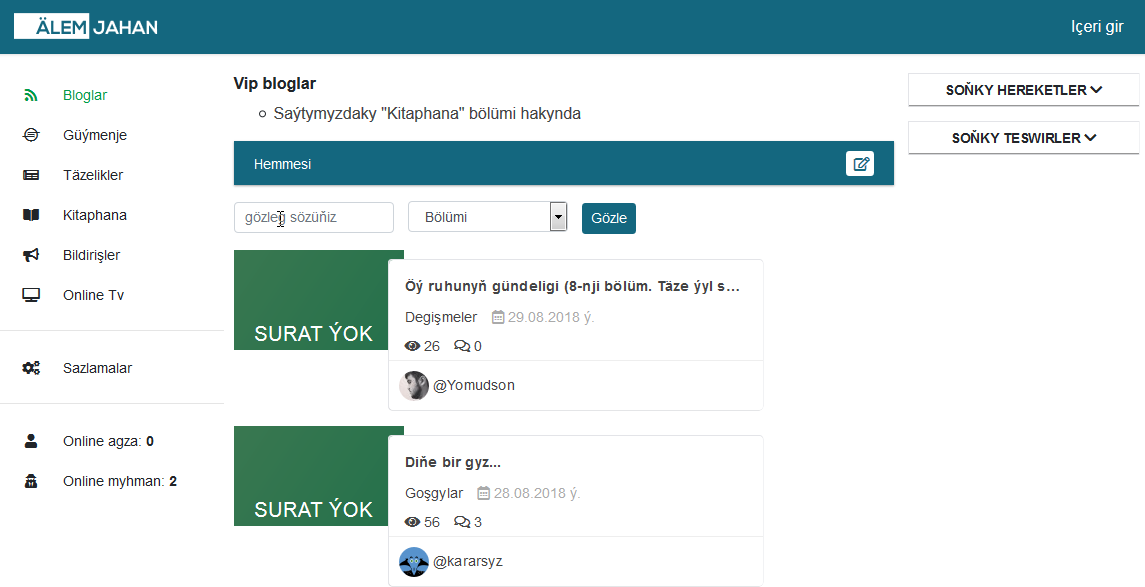
Task: Open Täzelikler news section
Action: pyautogui.click(x=93, y=175)
